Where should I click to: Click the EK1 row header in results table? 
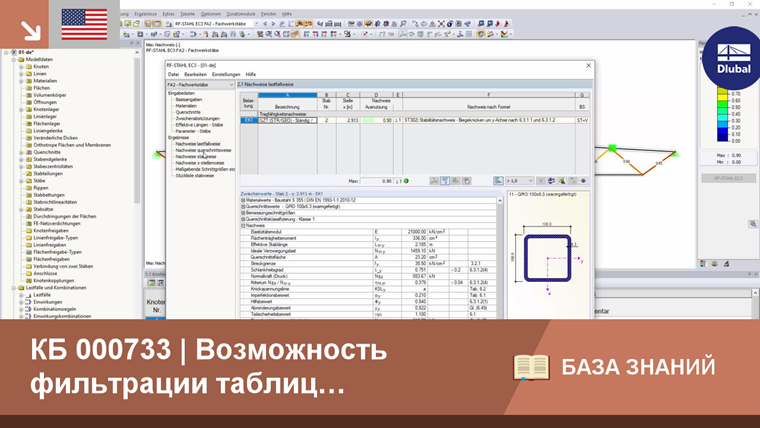[x=249, y=120]
